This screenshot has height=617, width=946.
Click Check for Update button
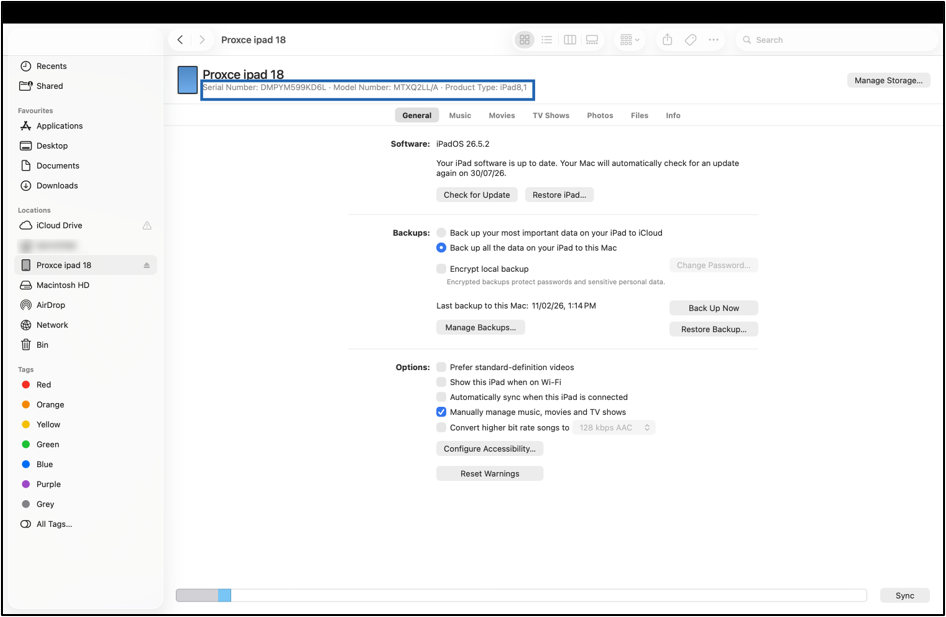(477, 195)
